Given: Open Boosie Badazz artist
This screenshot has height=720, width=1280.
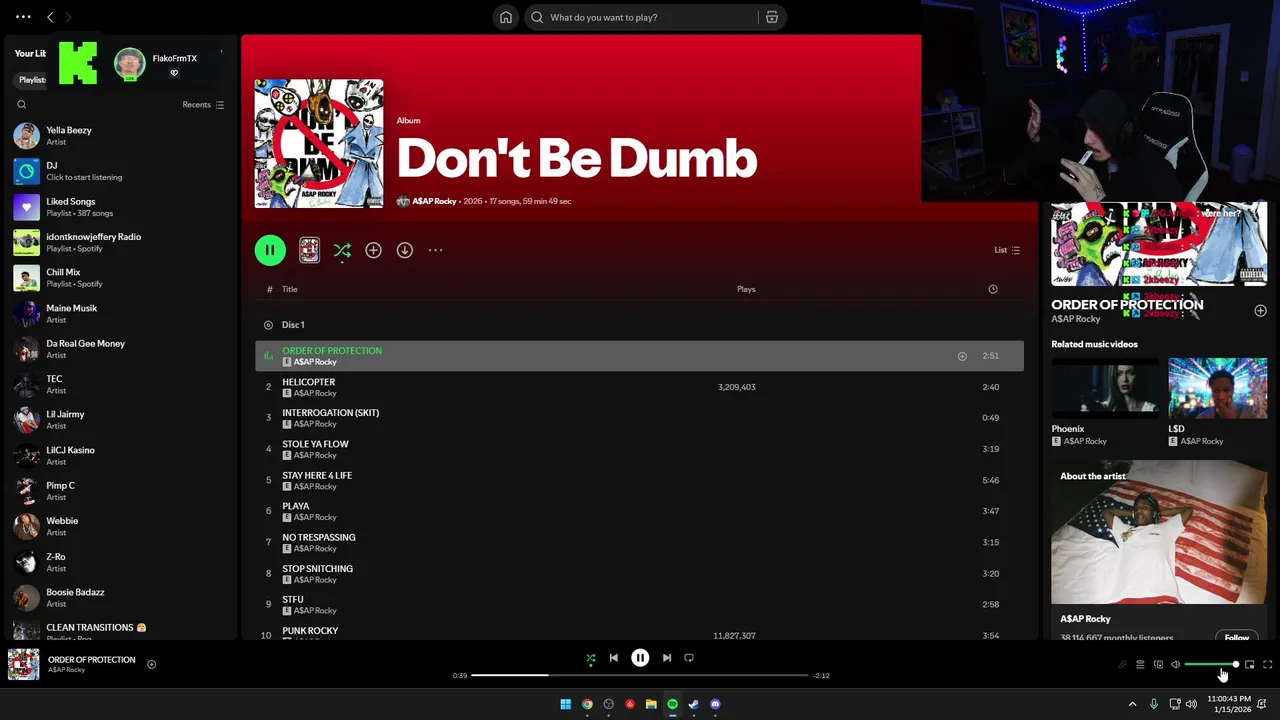Looking at the screenshot, I should tap(120, 598).
